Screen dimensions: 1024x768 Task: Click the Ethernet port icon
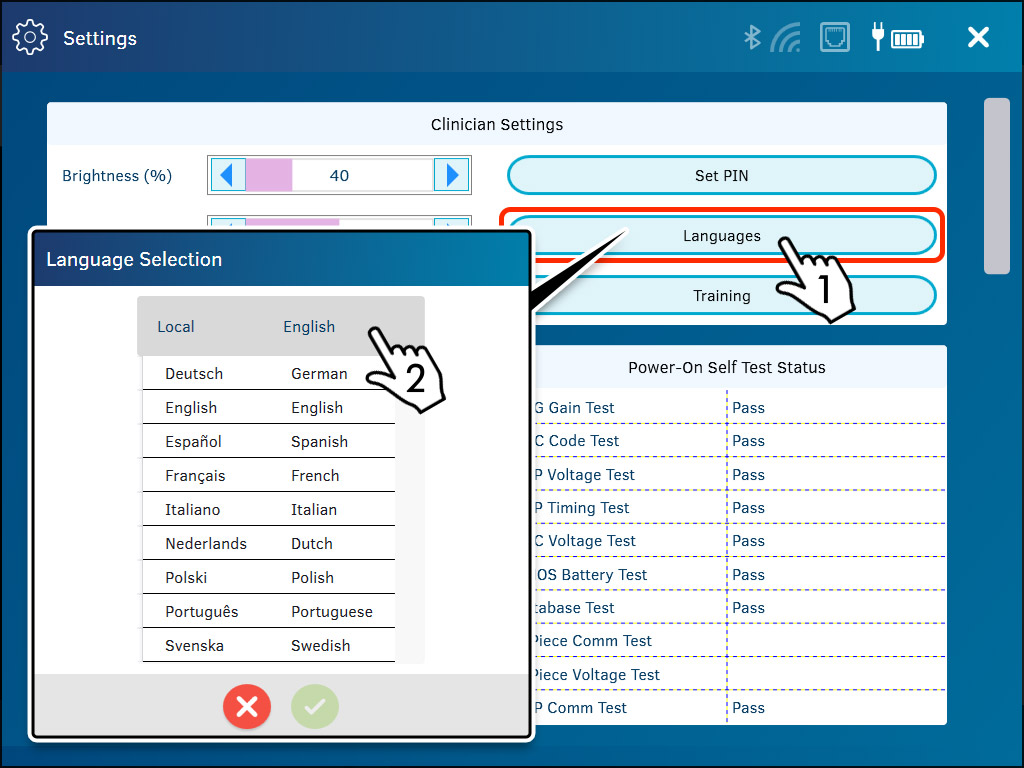[x=834, y=38]
